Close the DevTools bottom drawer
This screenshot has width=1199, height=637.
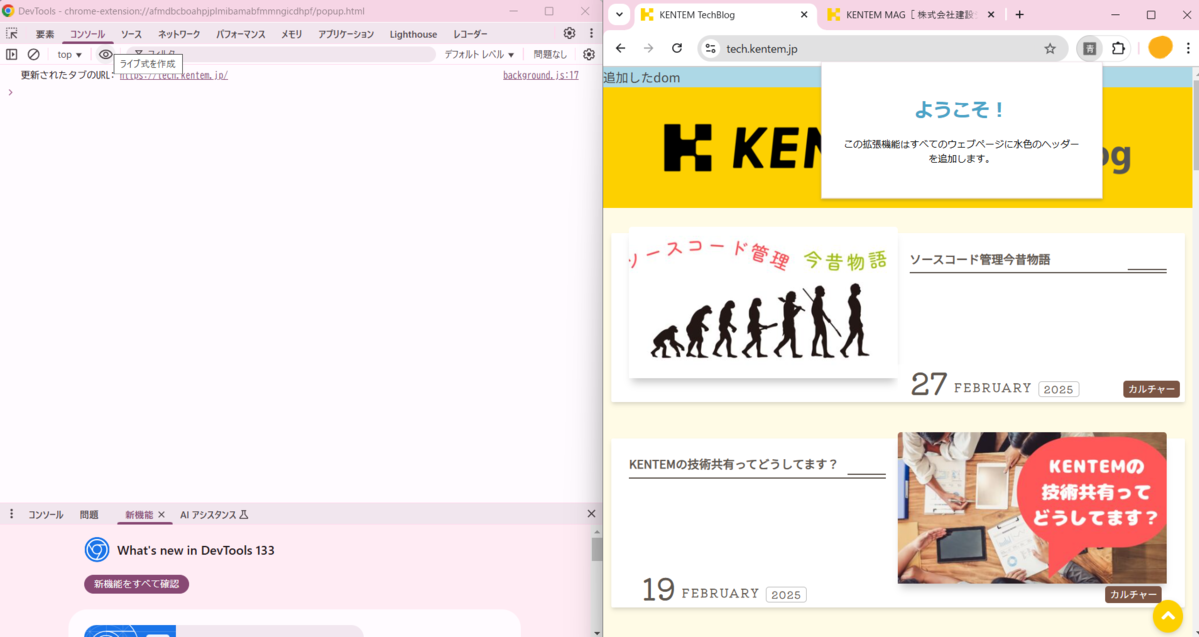point(590,515)
